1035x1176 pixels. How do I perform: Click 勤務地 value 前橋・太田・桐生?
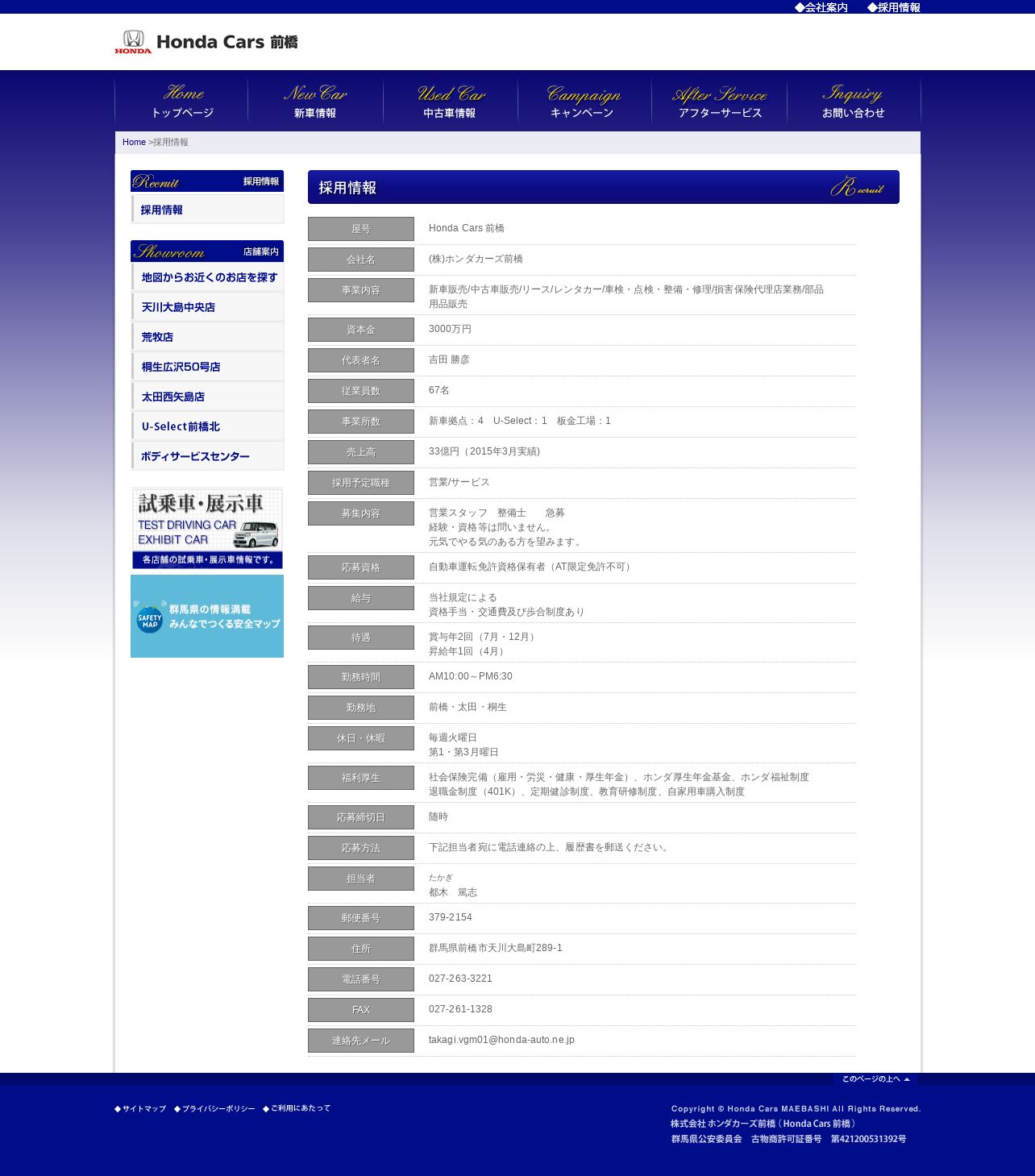click(x=468, y=707)
